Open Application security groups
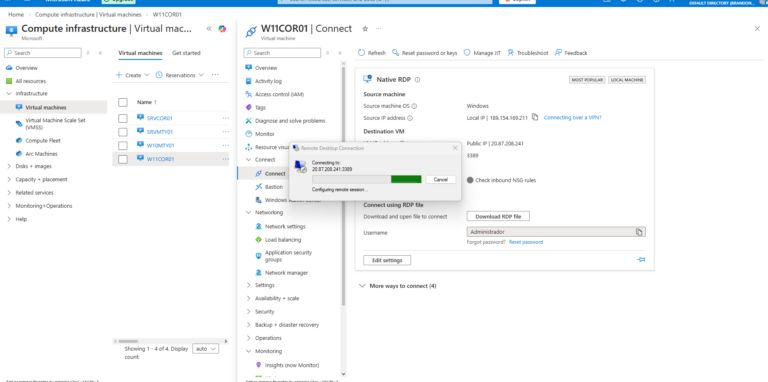The image size is (768, 382). (x=288, y=256)
